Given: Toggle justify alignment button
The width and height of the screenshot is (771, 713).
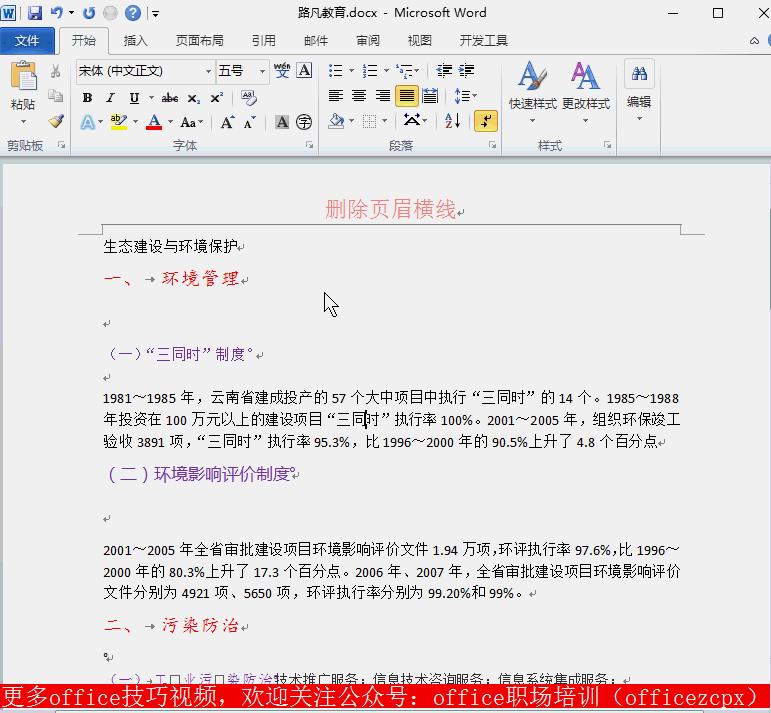Looking at the screenshot, I should pyautogui.click(x=407, y=96).
